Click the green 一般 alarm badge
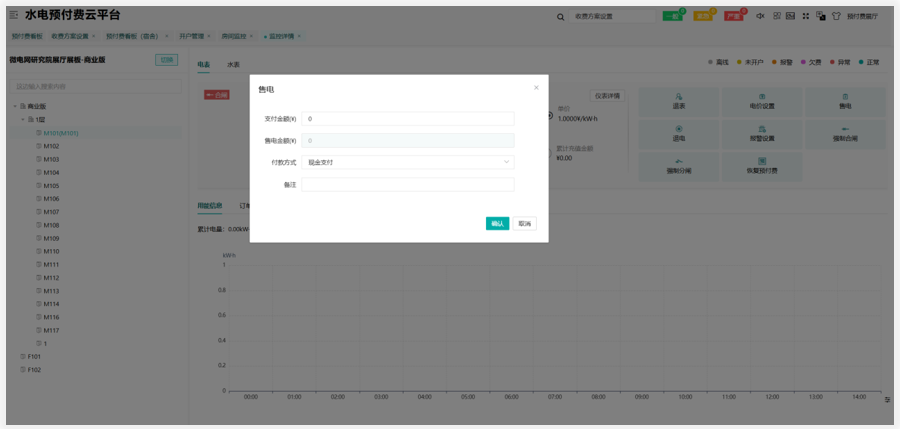Image resolution: width=900 pixels, height=429 pixels. [x=673, y=17]
